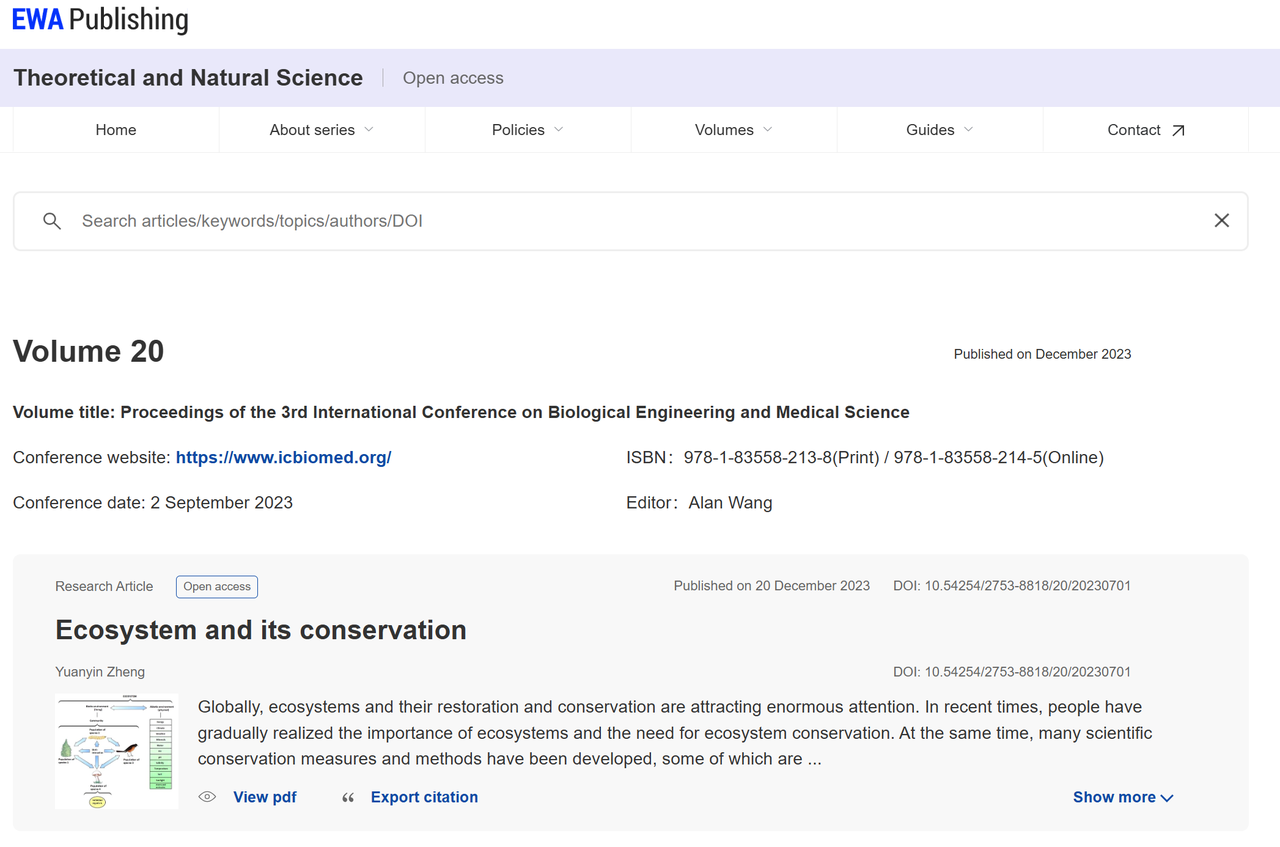This screenshot has width=1280, height=847.
Task: Click the Theoretical and Natural Science title
Action: 188,78
